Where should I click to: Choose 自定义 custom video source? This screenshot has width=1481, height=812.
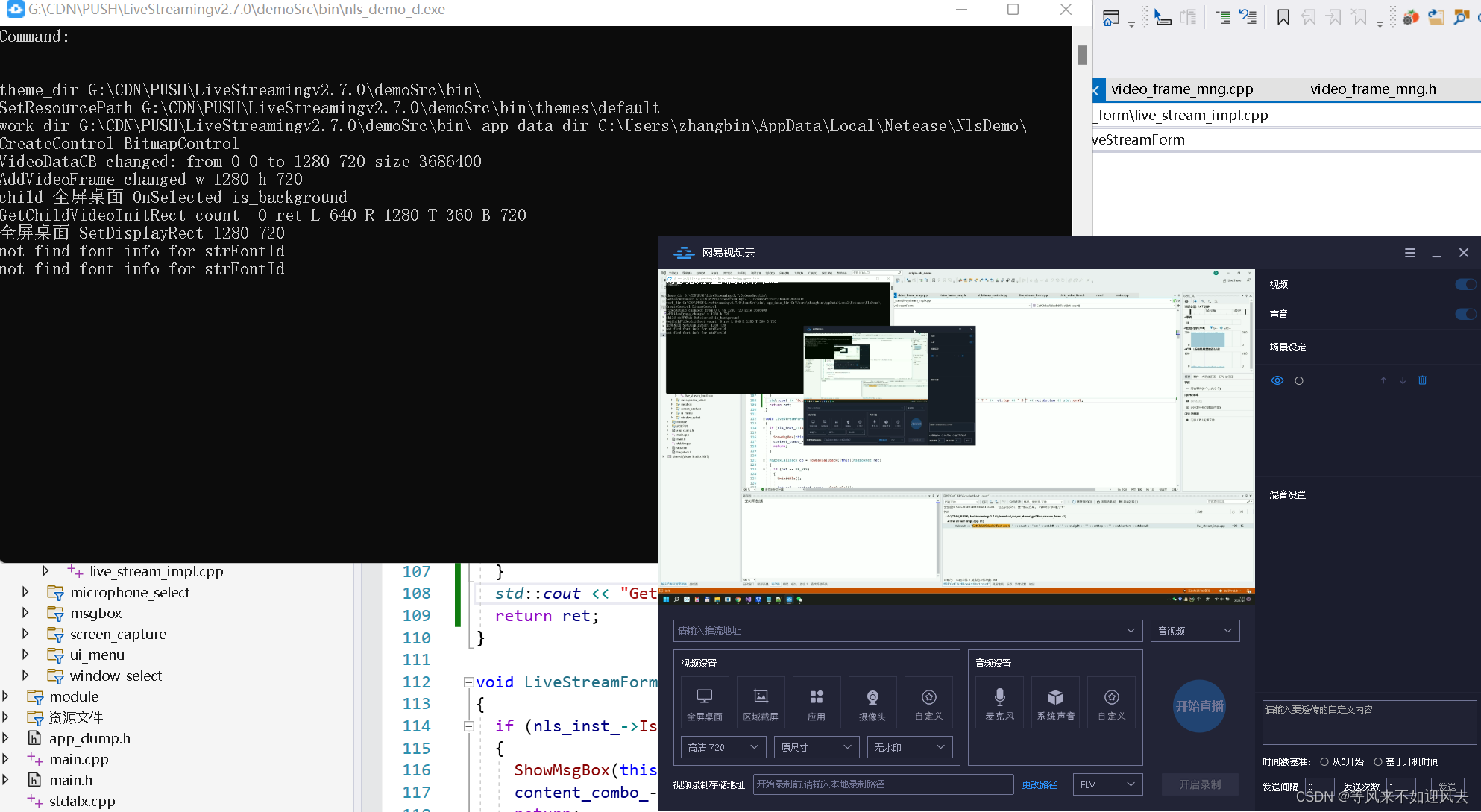tap(928, 702)
